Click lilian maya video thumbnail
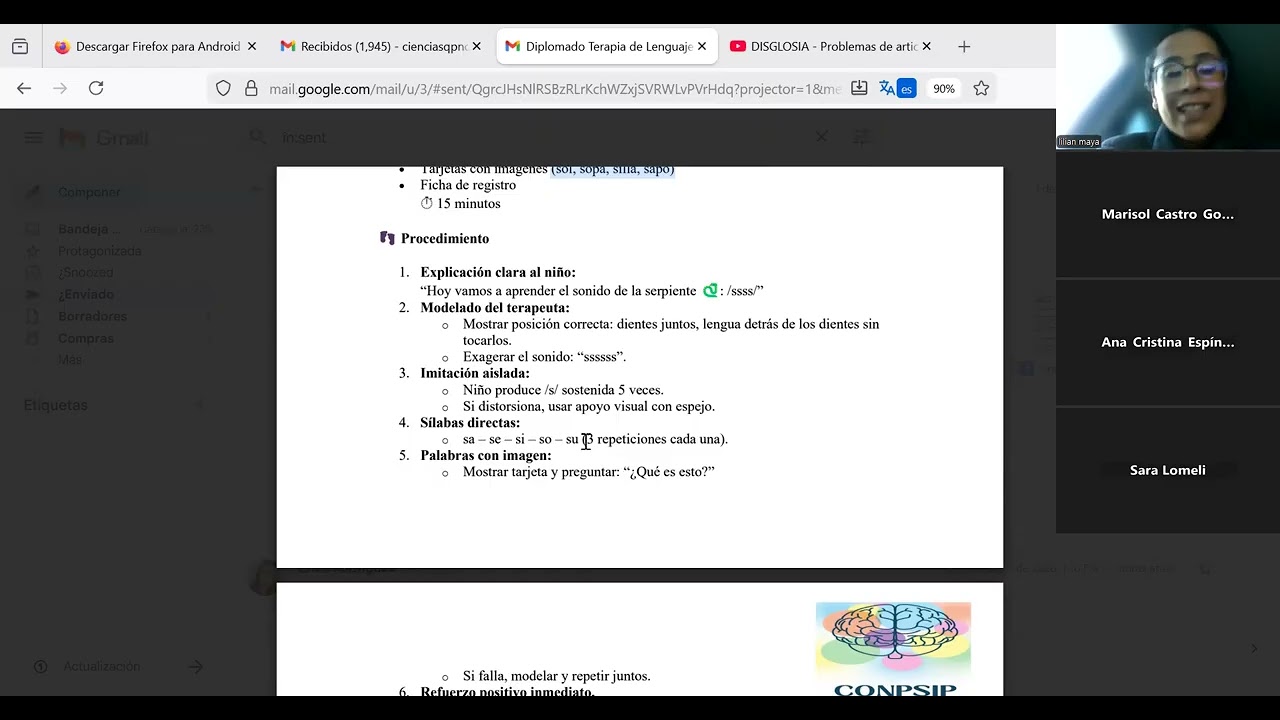The height and width of the screenshot is (720, 1280). click(1168, 87)
